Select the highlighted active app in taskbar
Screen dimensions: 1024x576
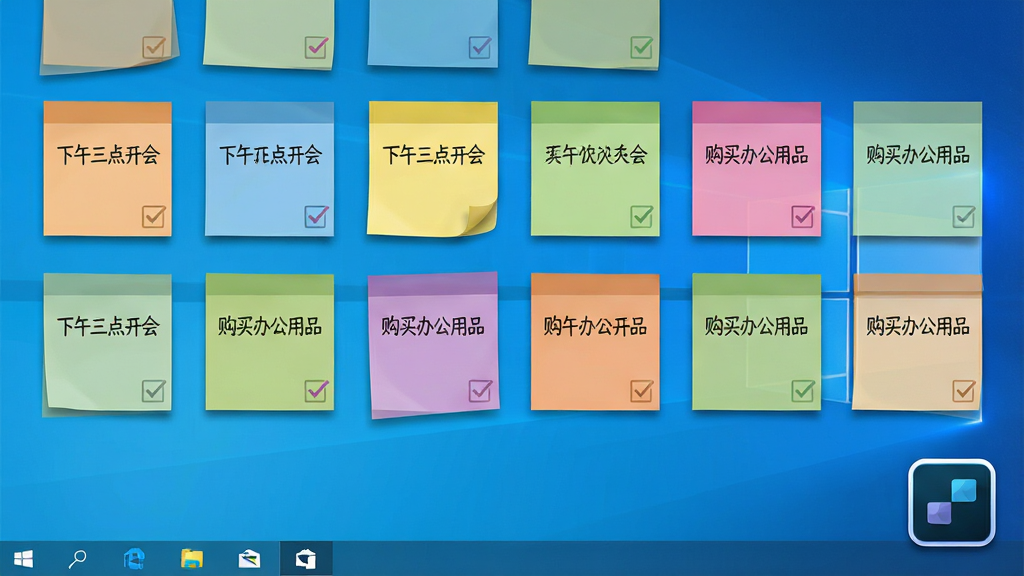pos(306,559)
